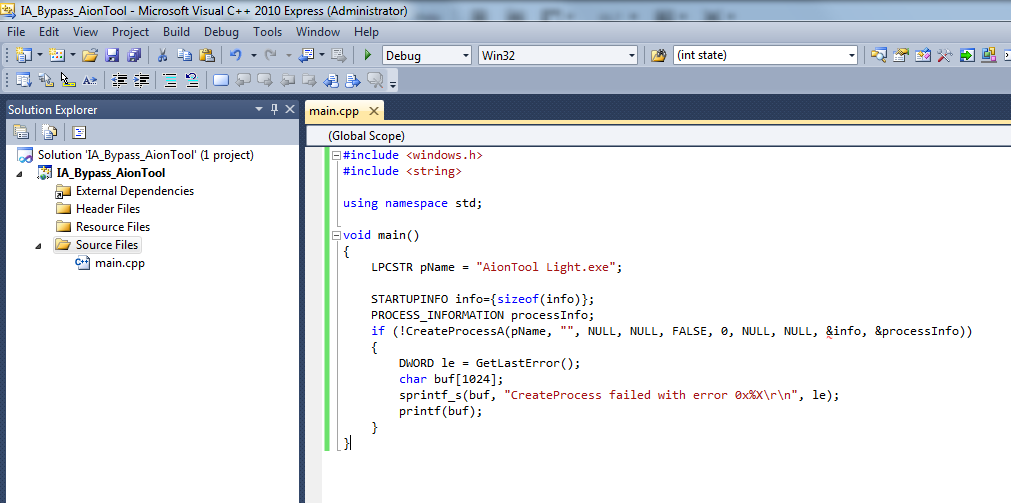Screen dimensions: 1011x503
Task: Click the Show All Files icon in Solution Explorer
Action: click(x=50, y=132)
